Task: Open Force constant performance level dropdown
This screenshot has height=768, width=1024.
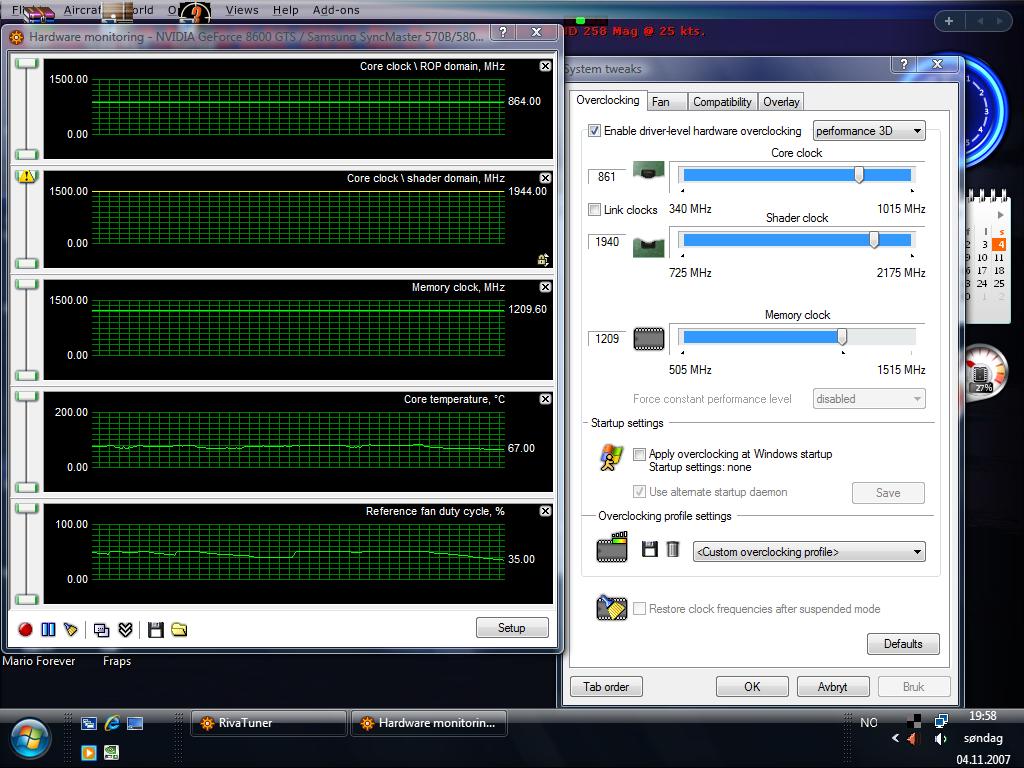Action: pos(869,399)
